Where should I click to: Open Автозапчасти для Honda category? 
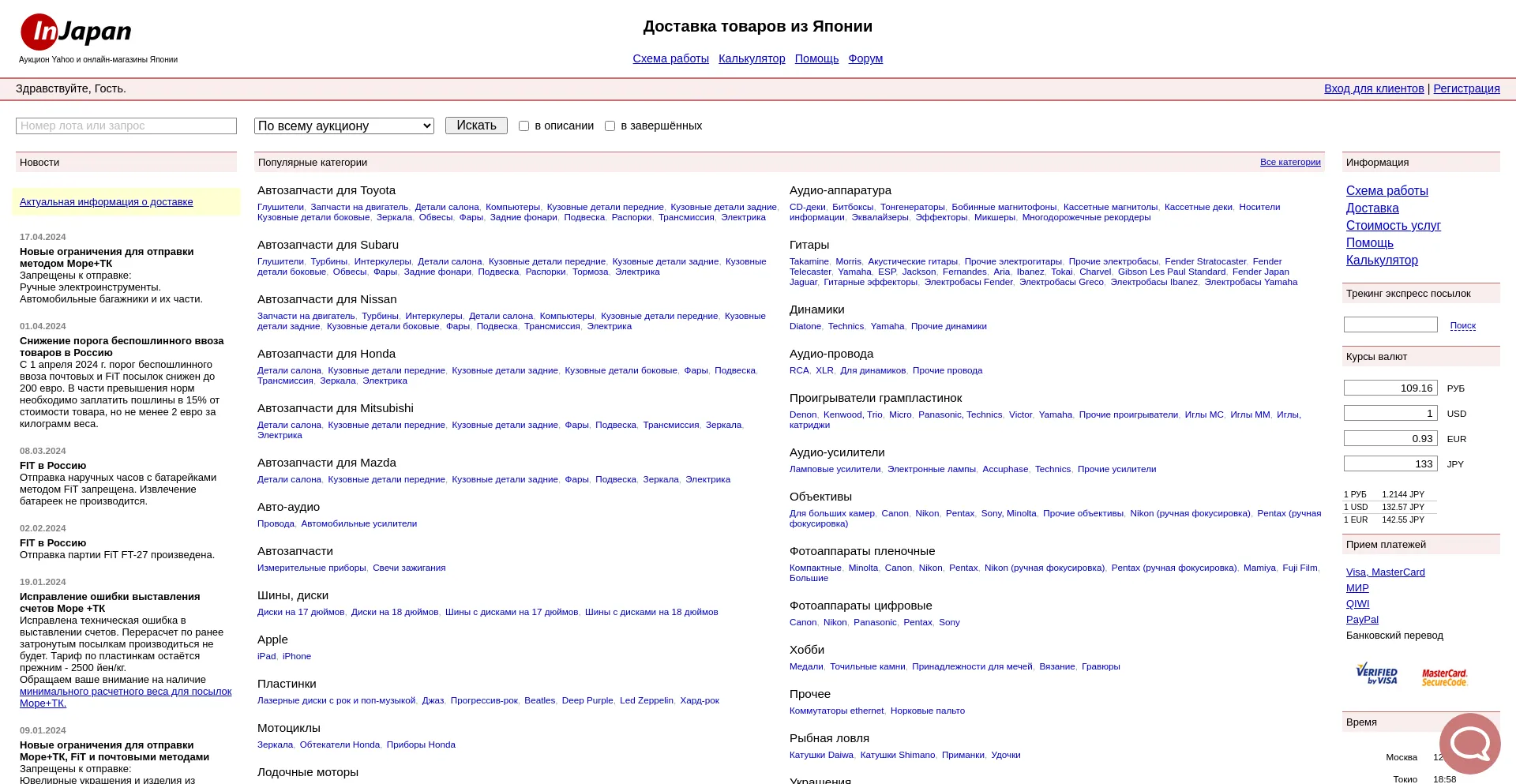[326, 354]
